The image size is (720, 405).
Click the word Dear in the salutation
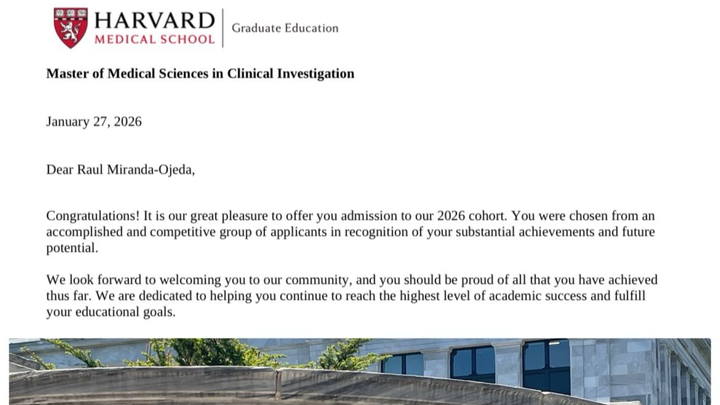(61, 170)
